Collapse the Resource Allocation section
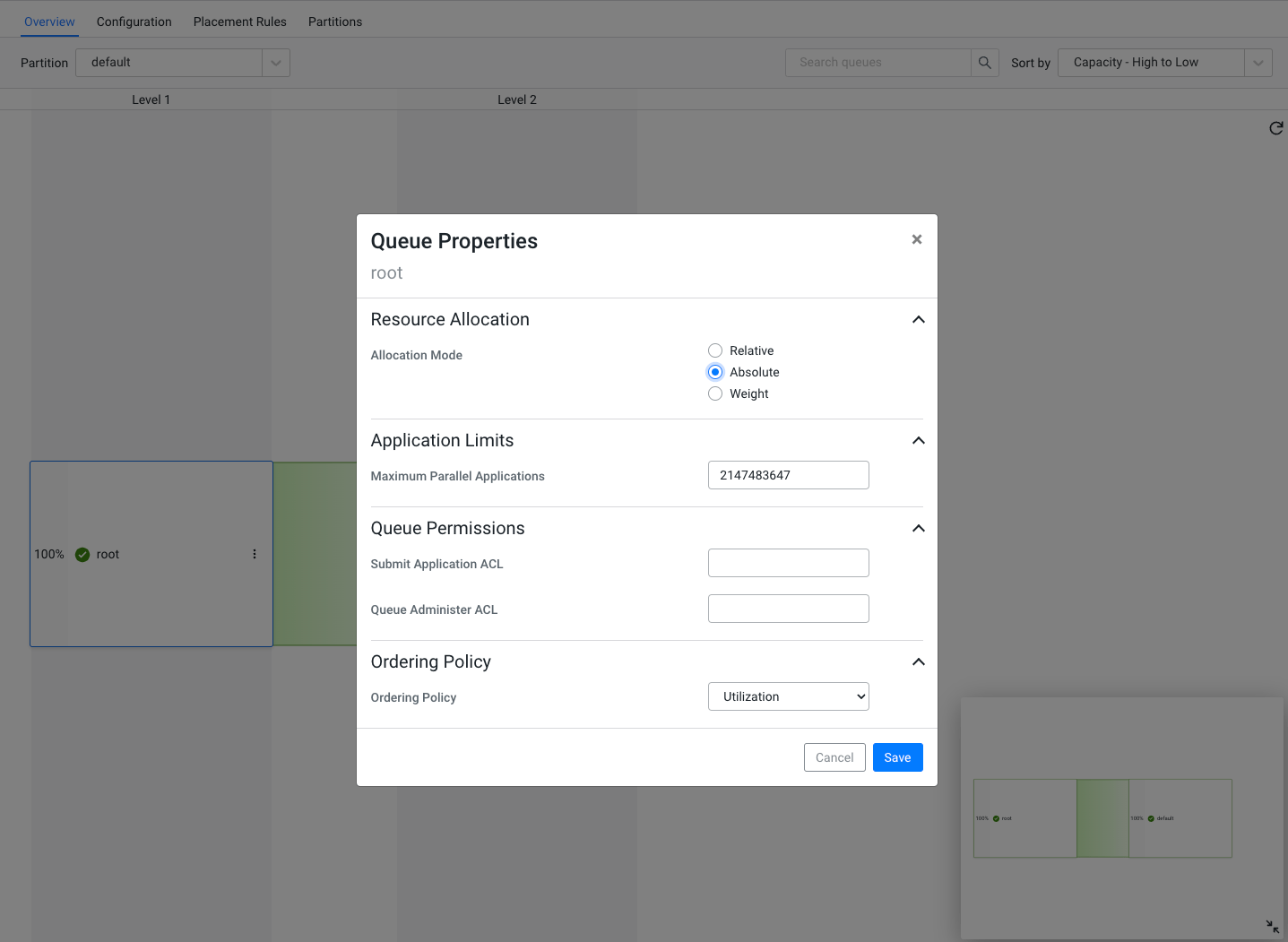This screenshot has width=1288, height=942. [918, 319]
